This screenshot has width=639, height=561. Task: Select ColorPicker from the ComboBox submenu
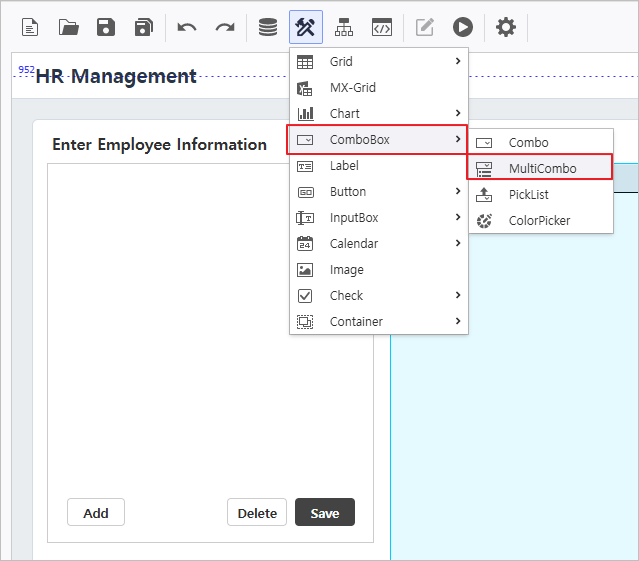(539, 221)
